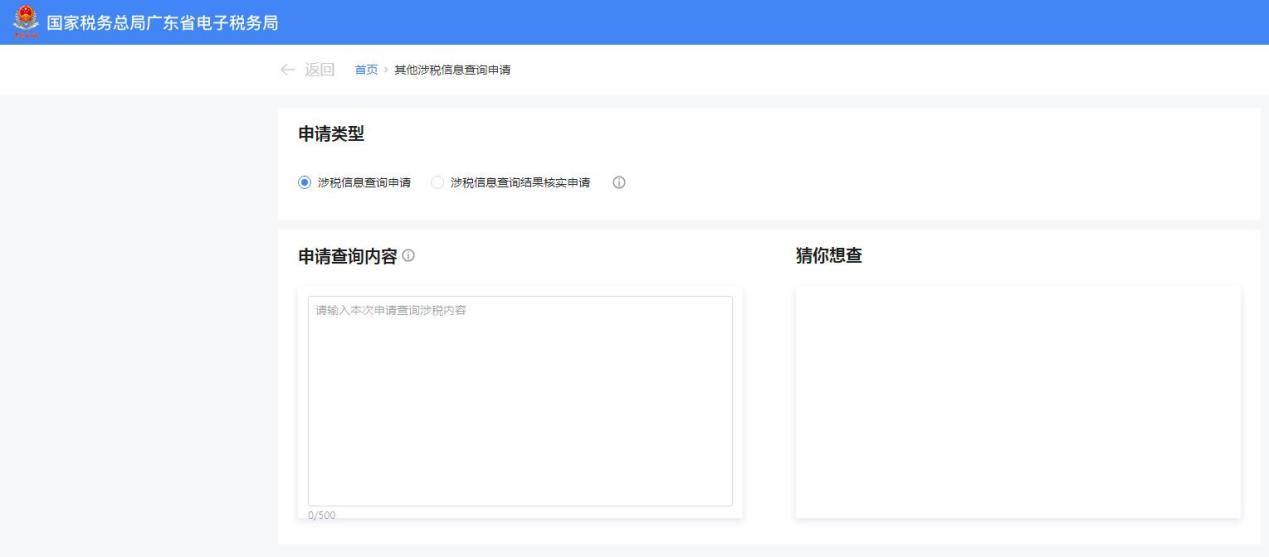Select the 涉税信息查询申请 radio circle

click(x=305, y=183)
